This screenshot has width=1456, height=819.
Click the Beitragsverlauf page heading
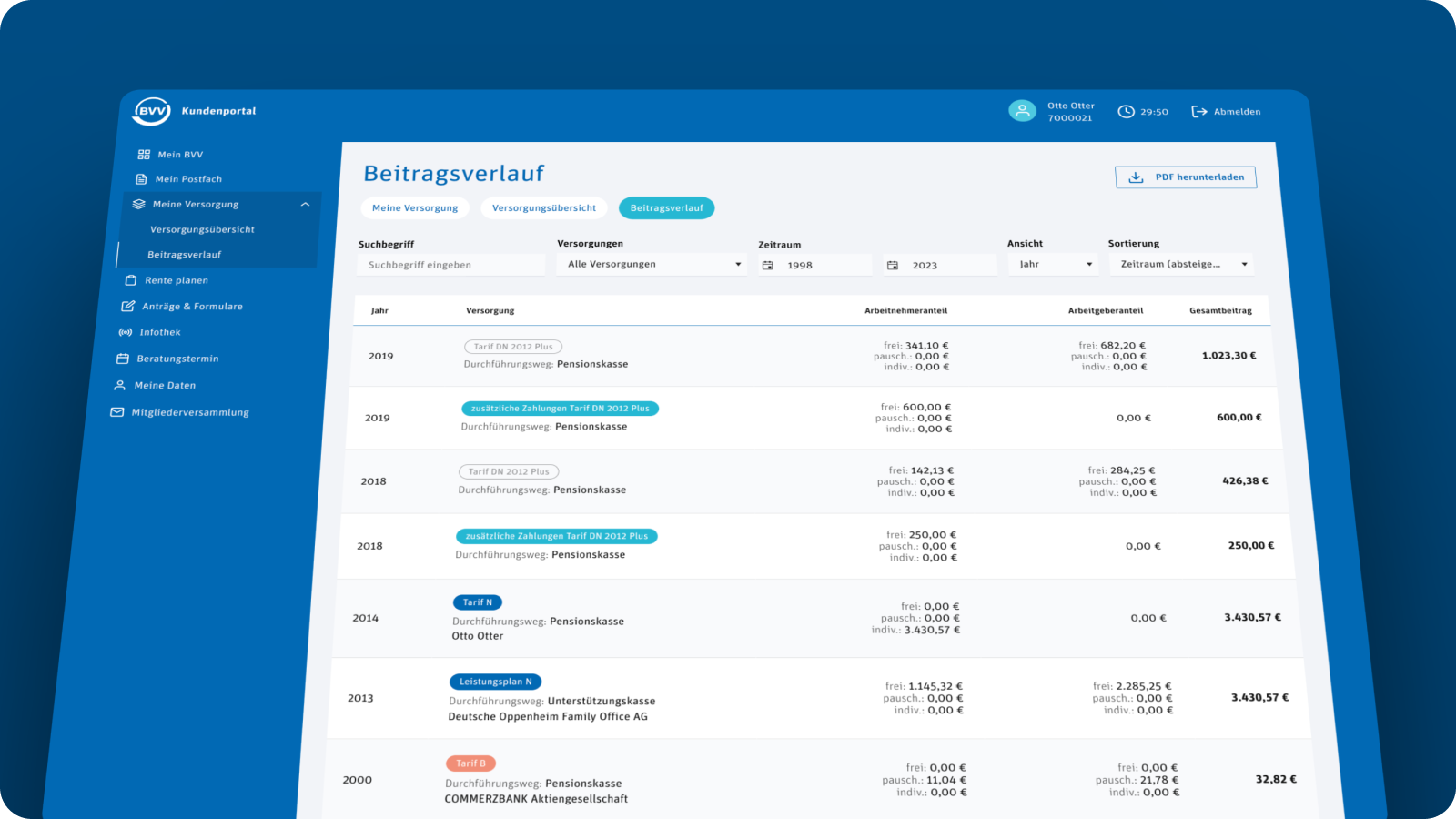point(454,173)
